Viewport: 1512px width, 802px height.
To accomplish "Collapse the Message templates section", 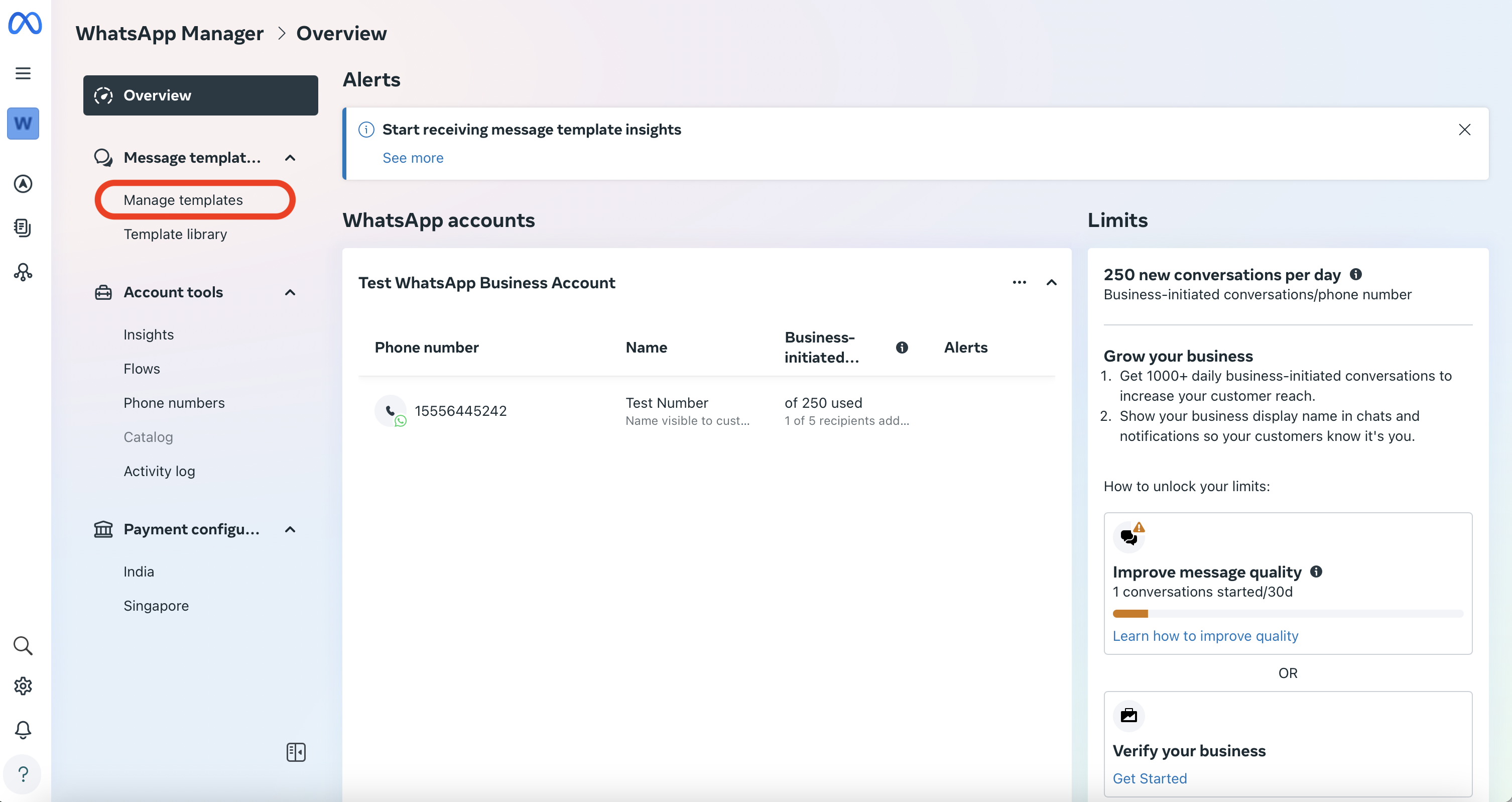I will tap(290, 158).
